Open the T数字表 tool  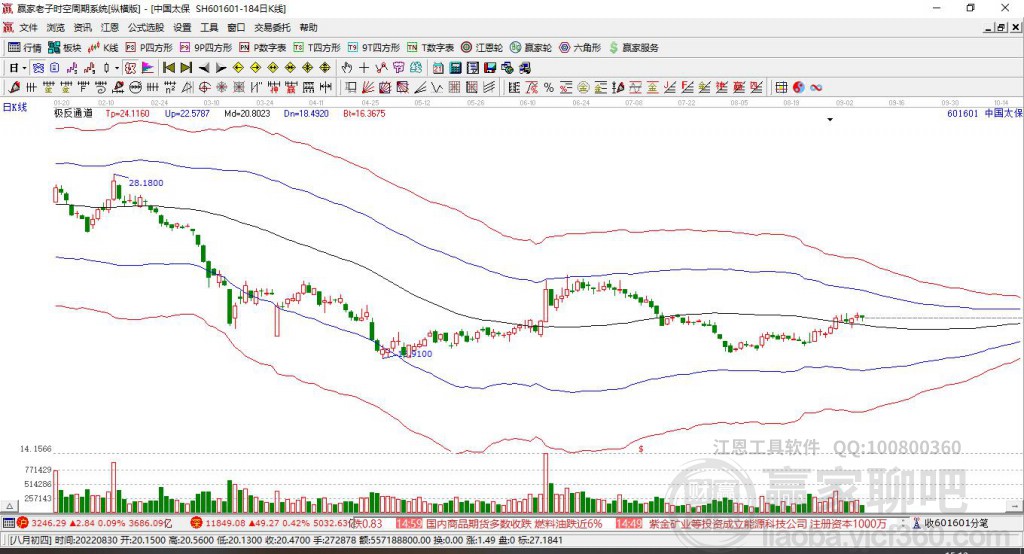coord(430,48)
